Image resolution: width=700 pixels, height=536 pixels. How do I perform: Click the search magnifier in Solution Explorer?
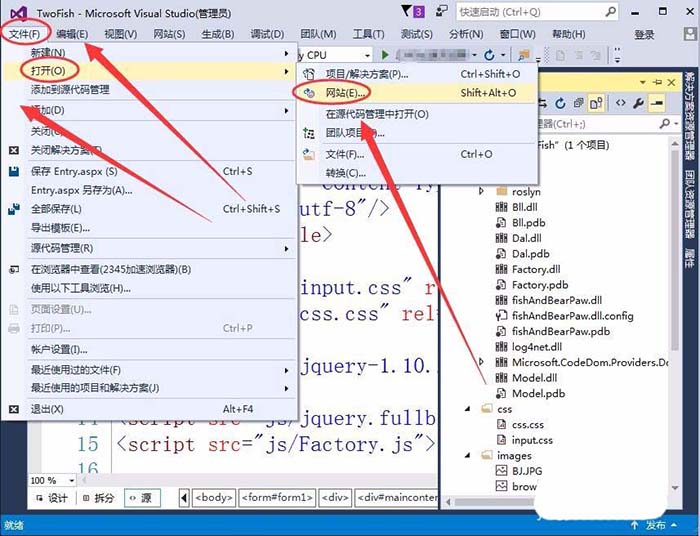coord(665,124)
